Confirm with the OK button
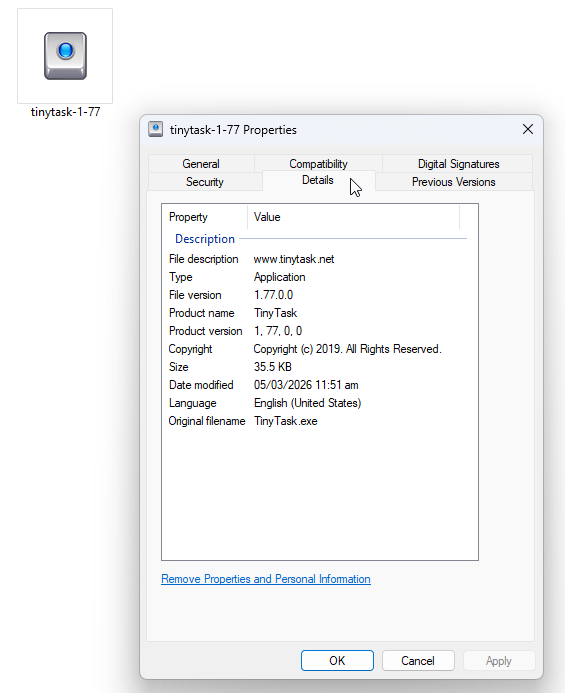 (x=337, y=661)
